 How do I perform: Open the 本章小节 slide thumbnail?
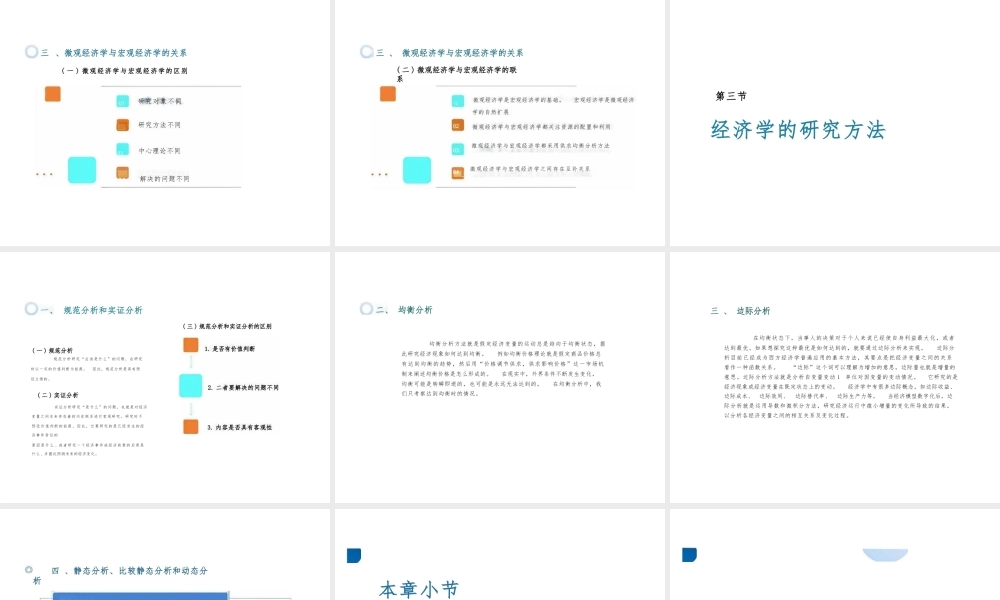click(499, 555)
